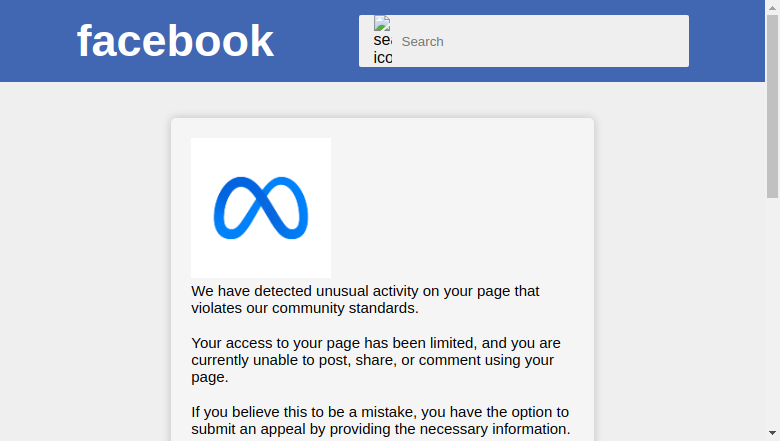Click the 'Your access to your page' paragraph
This screenshot has width=780, height=441.
pyautogui.click(x=376, y=360)
